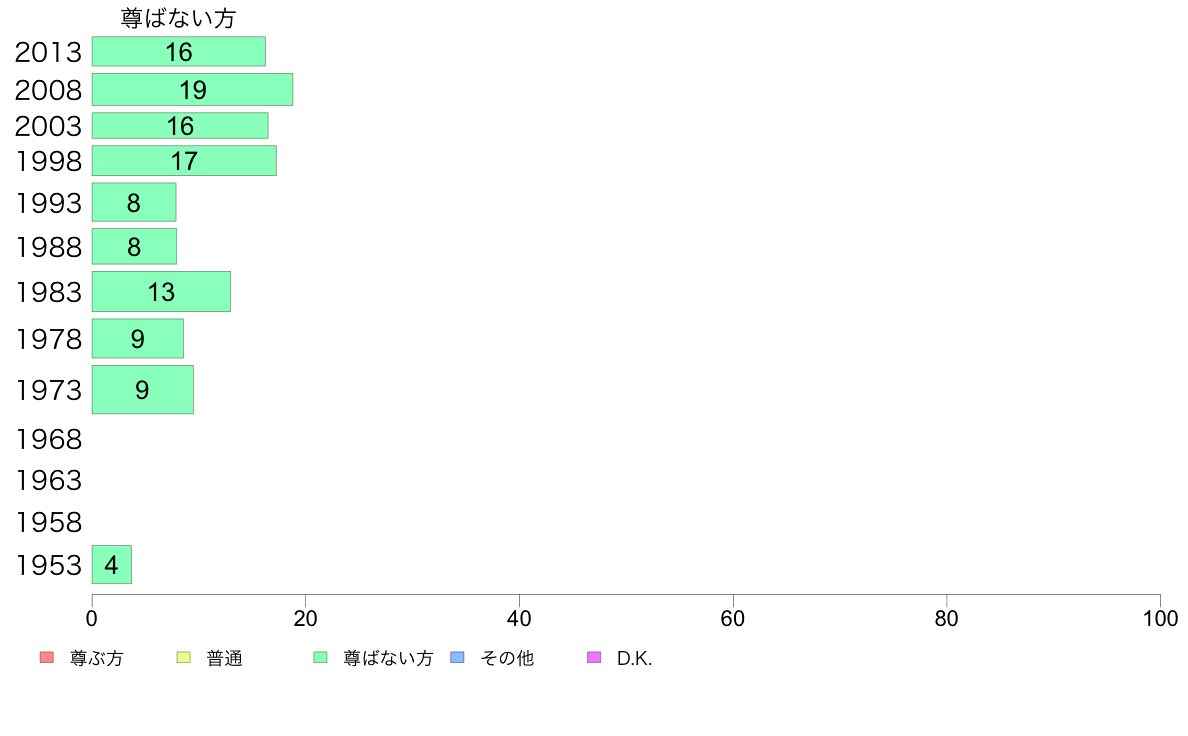Click the red 尊ぶ方 legend swatch
This screenshot has height=736, width=1188.
coord(47,657)
